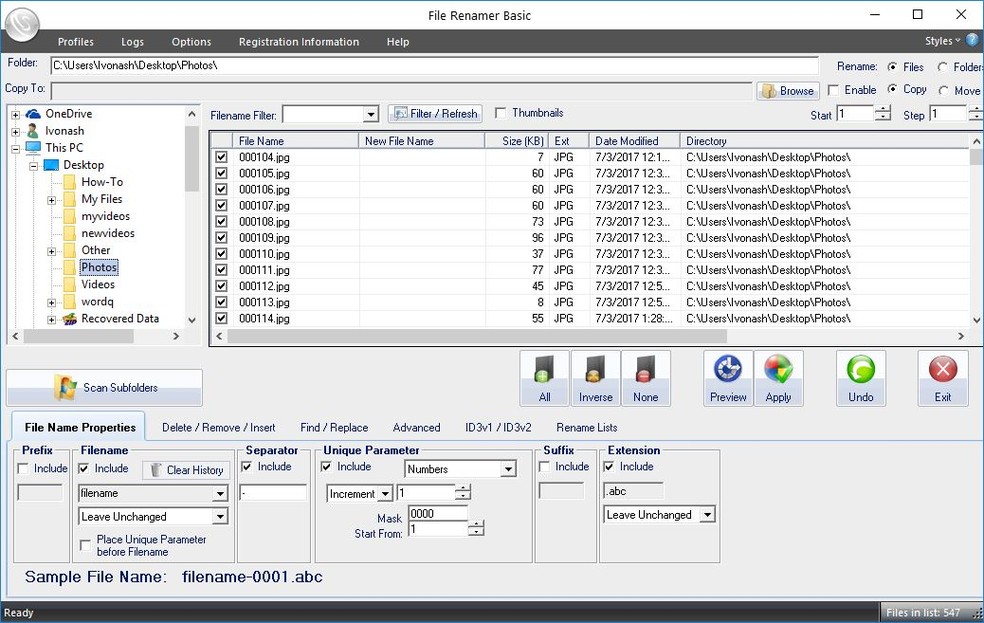Open the Filename Filter dropdown
This screenshot has width=984, height=623.
pos(370,115)
